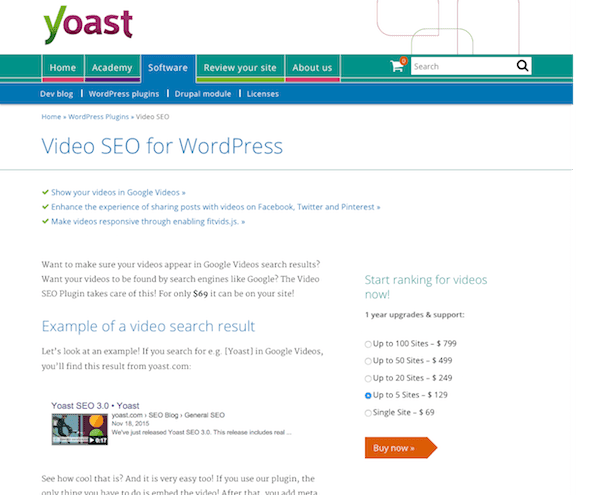Screen dimensions: 600x495
Task: Click the Nov 18, 2015 result date
Action: tap(130, 423)
